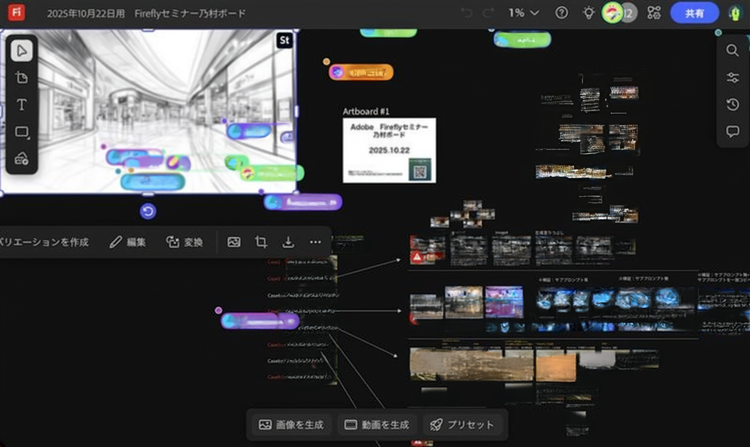Select the artboard tool in left toolbar
750x447 pixels.
(x=22, y=77)
